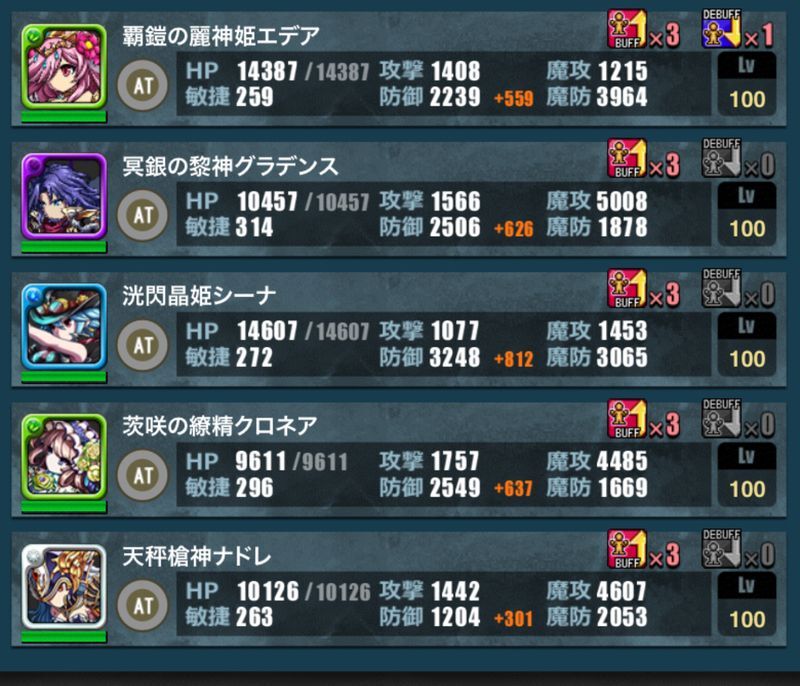Select the AT badge for ナドレ
800x686 pixels.
click(143, 605)
